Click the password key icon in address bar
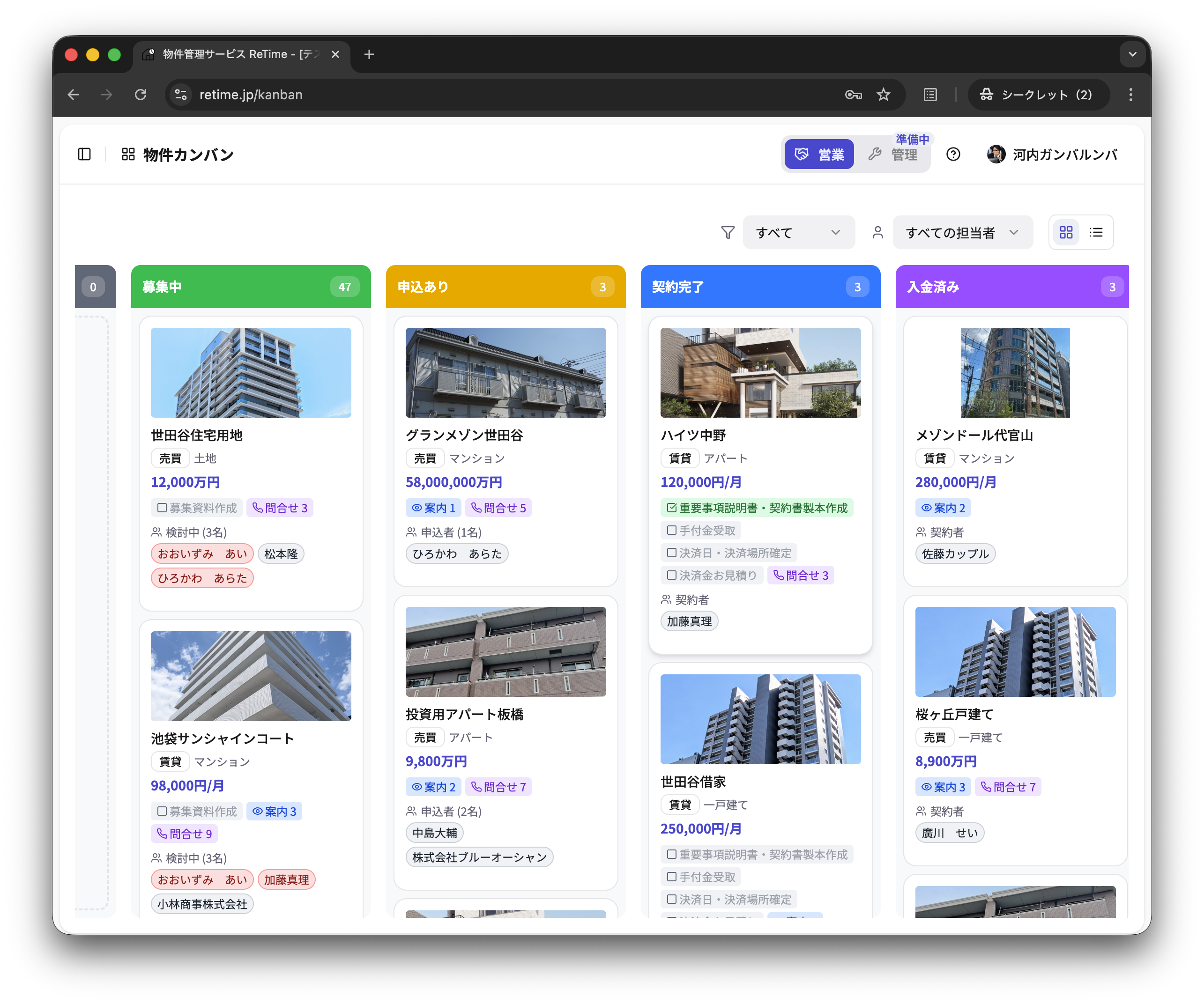The image size is (1204, 1004). [x=853, y=95]
